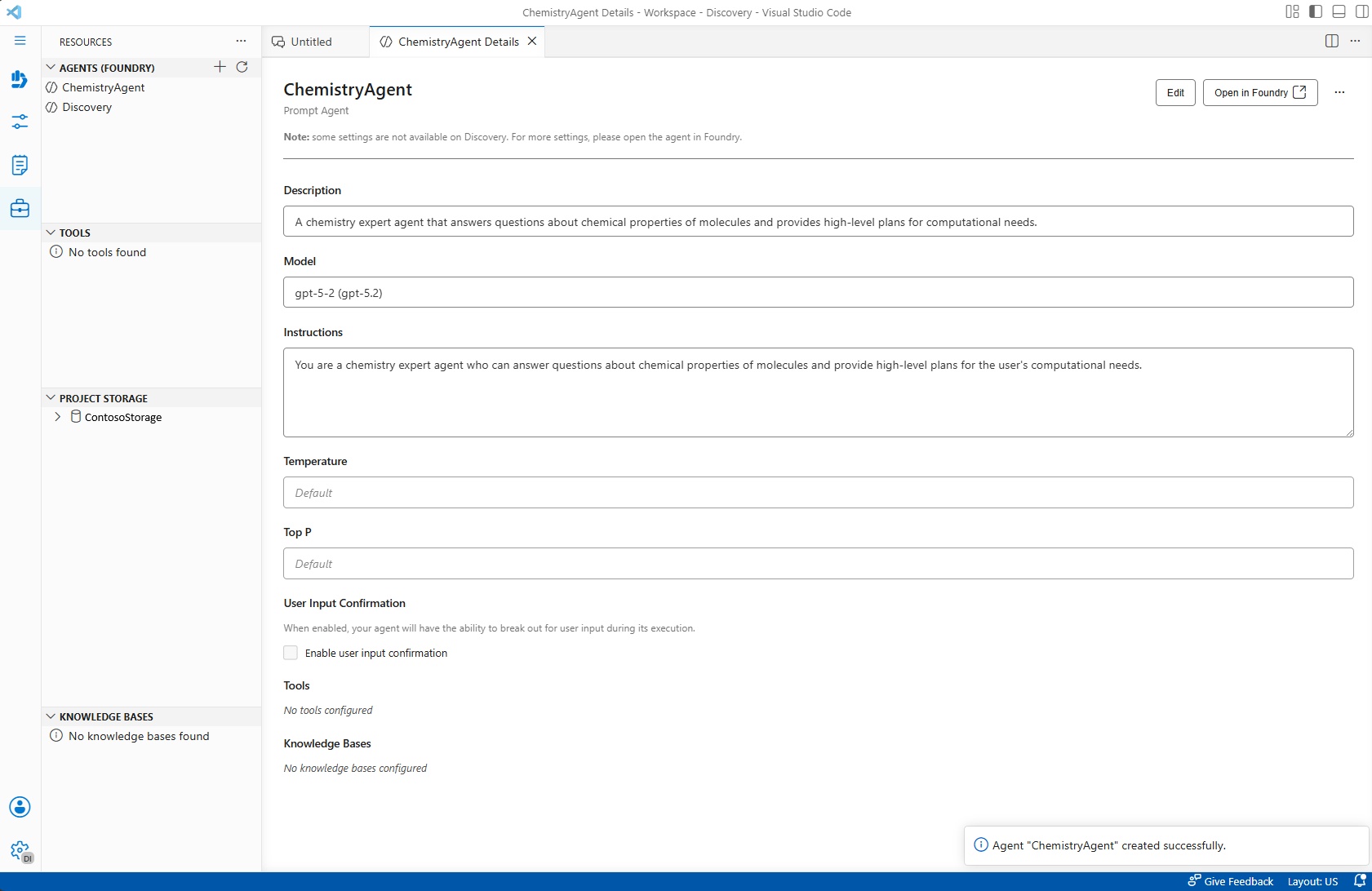Click the Top P input field
The height and width of the screenshot is (891, 1372).
pos(818,564)
